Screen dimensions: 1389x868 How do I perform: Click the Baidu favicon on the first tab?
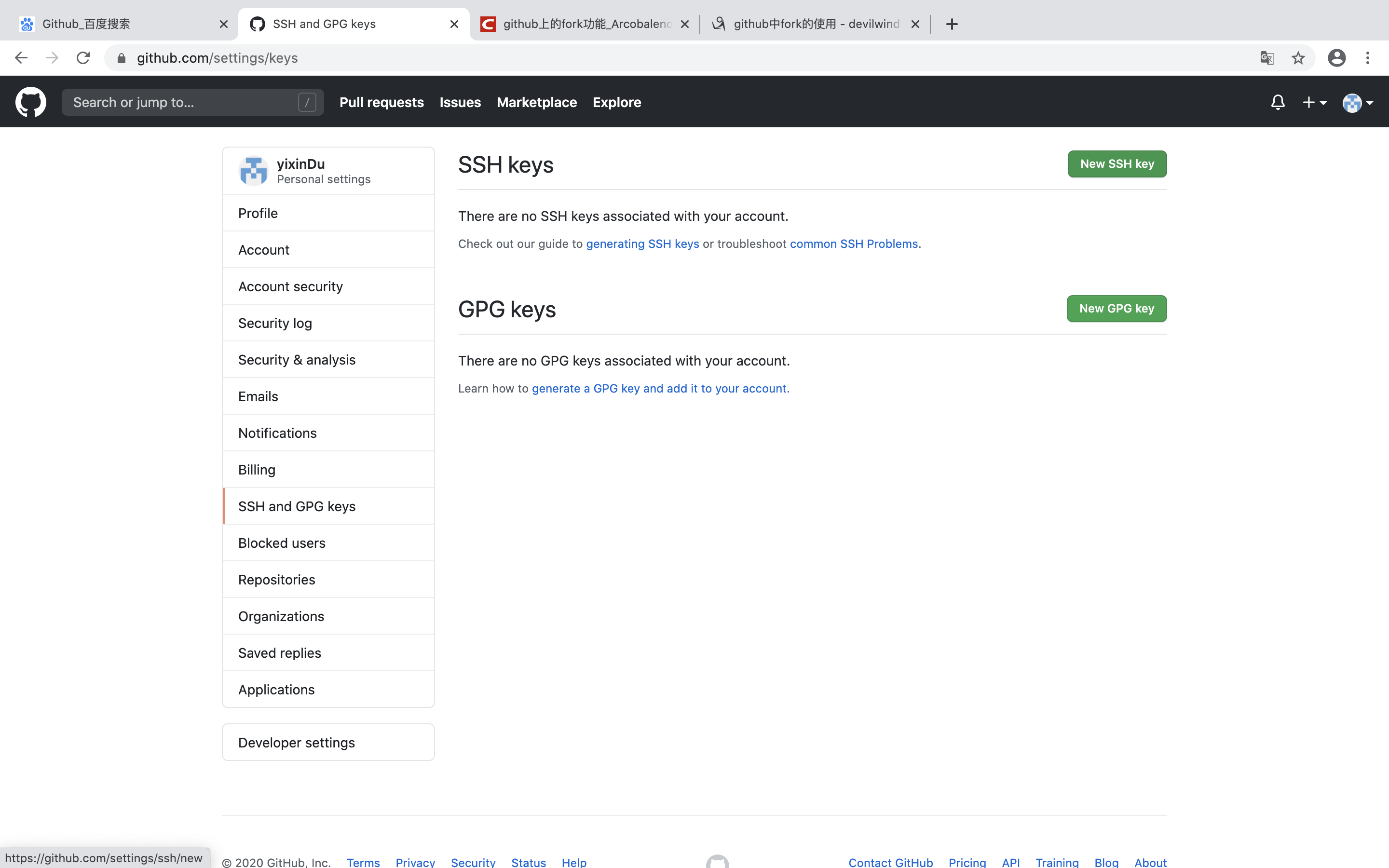(26, 24)
